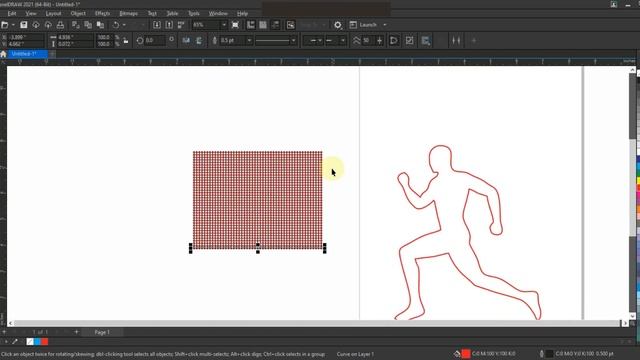Click the Wrap text icon

pos(425,40)
